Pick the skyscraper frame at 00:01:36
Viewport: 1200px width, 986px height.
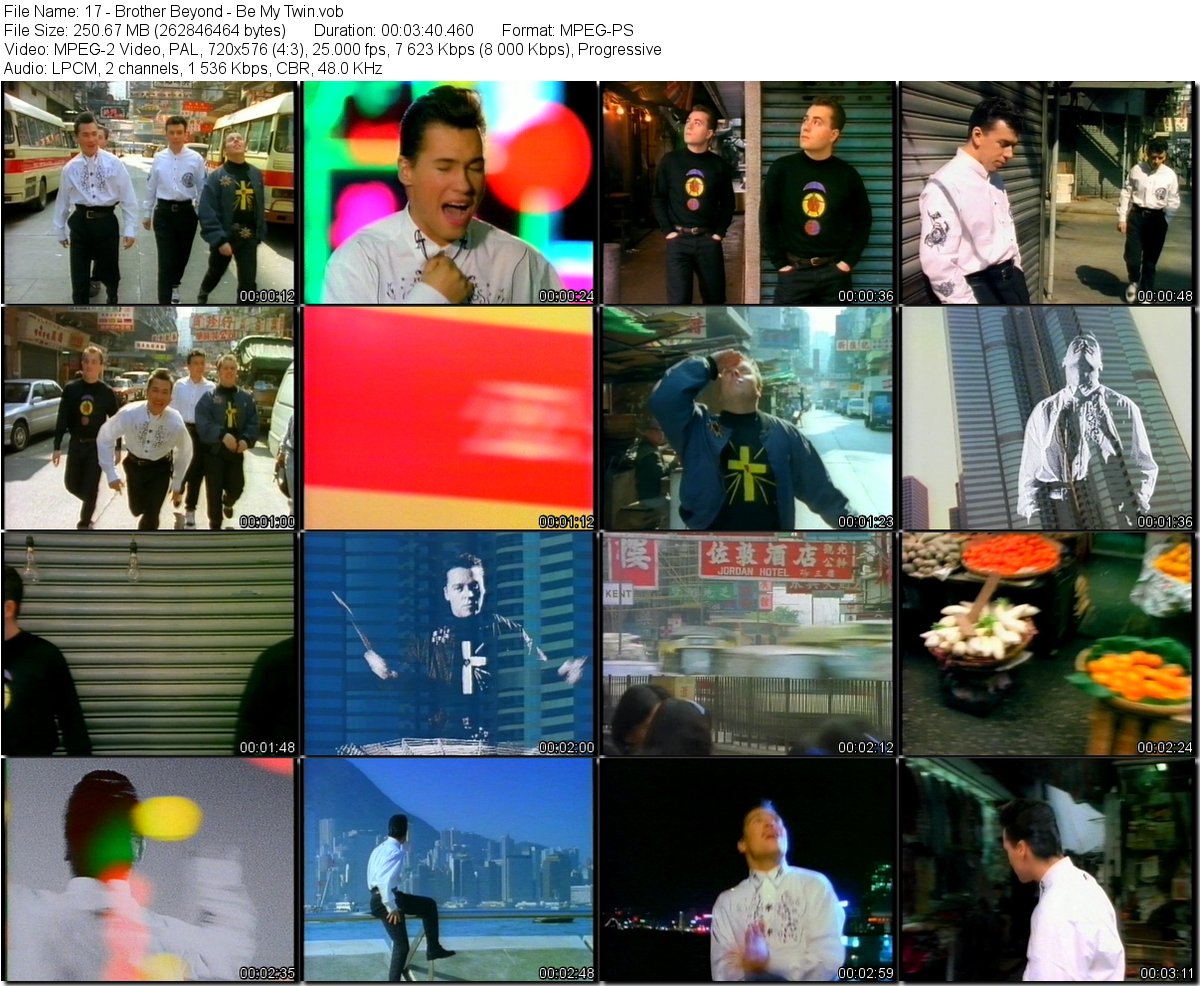pos(1047,418)
